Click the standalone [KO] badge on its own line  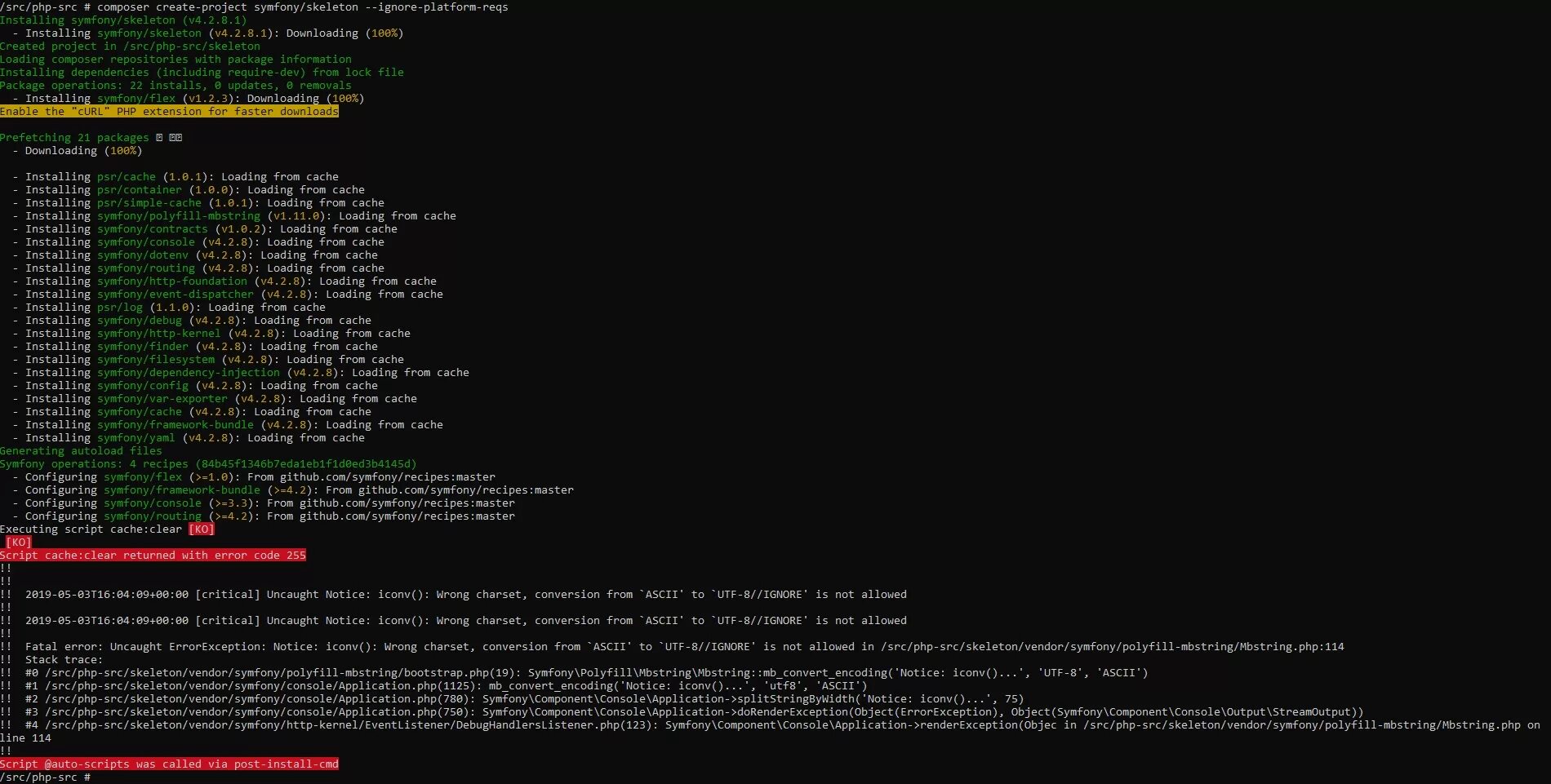coord(19,542)
